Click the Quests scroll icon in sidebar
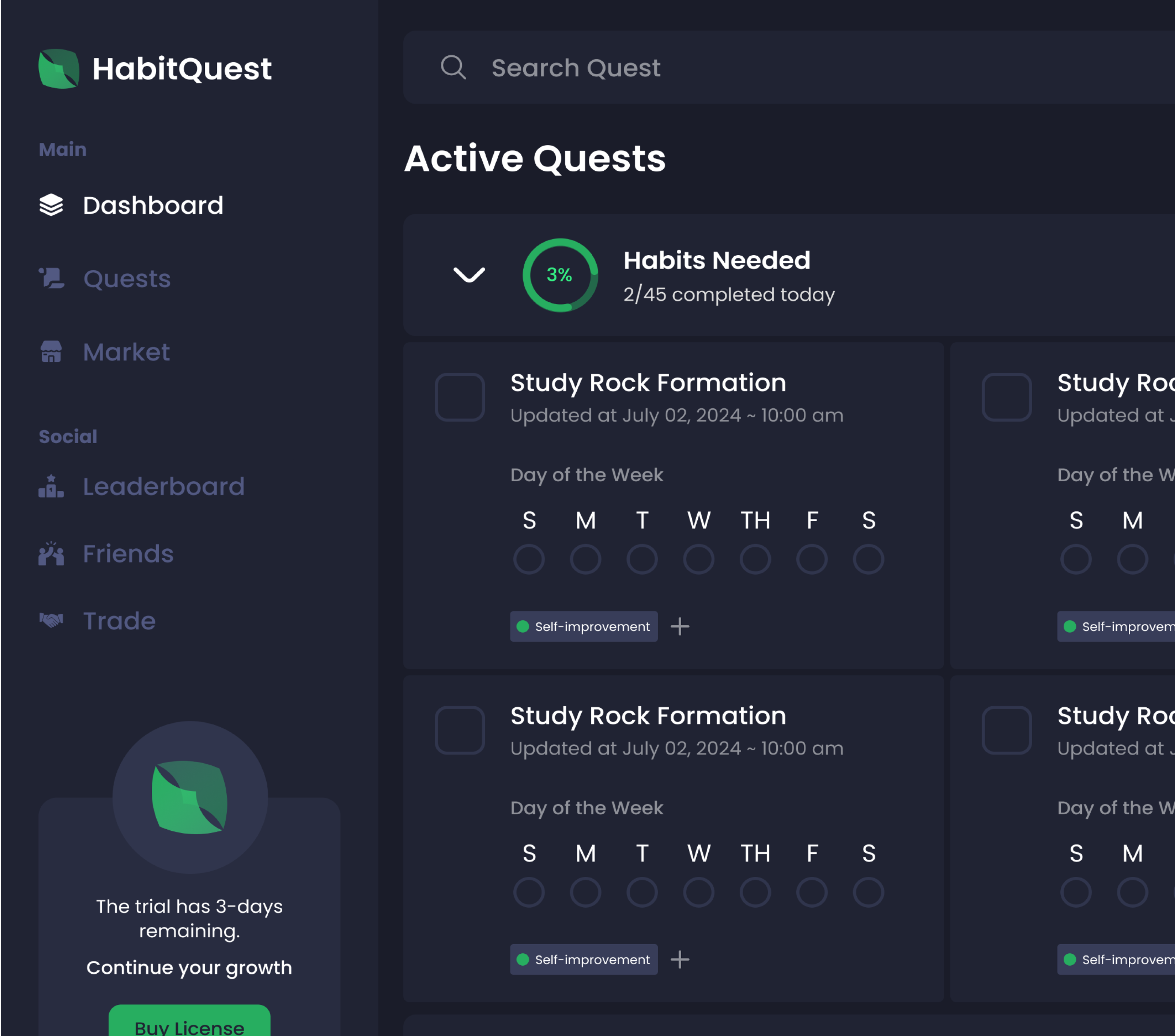1175x1036 pixels. tap(51, 278)
